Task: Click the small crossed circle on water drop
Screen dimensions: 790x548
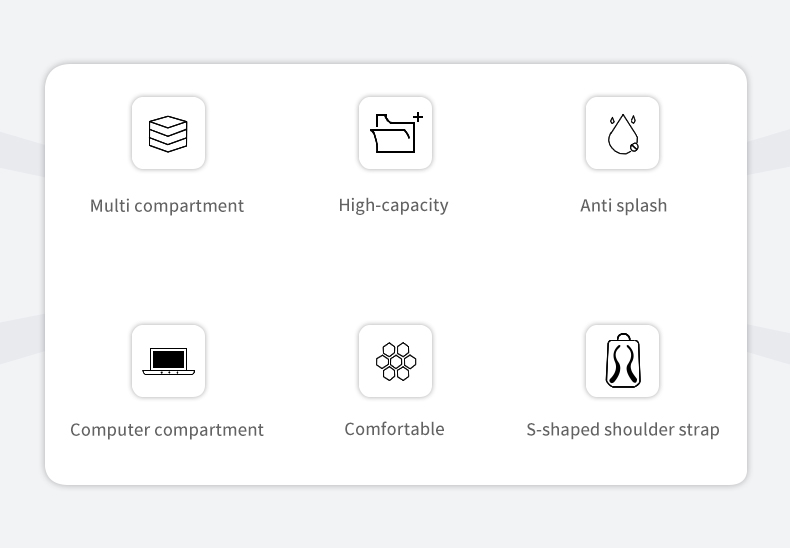Action: click(634, 147)
